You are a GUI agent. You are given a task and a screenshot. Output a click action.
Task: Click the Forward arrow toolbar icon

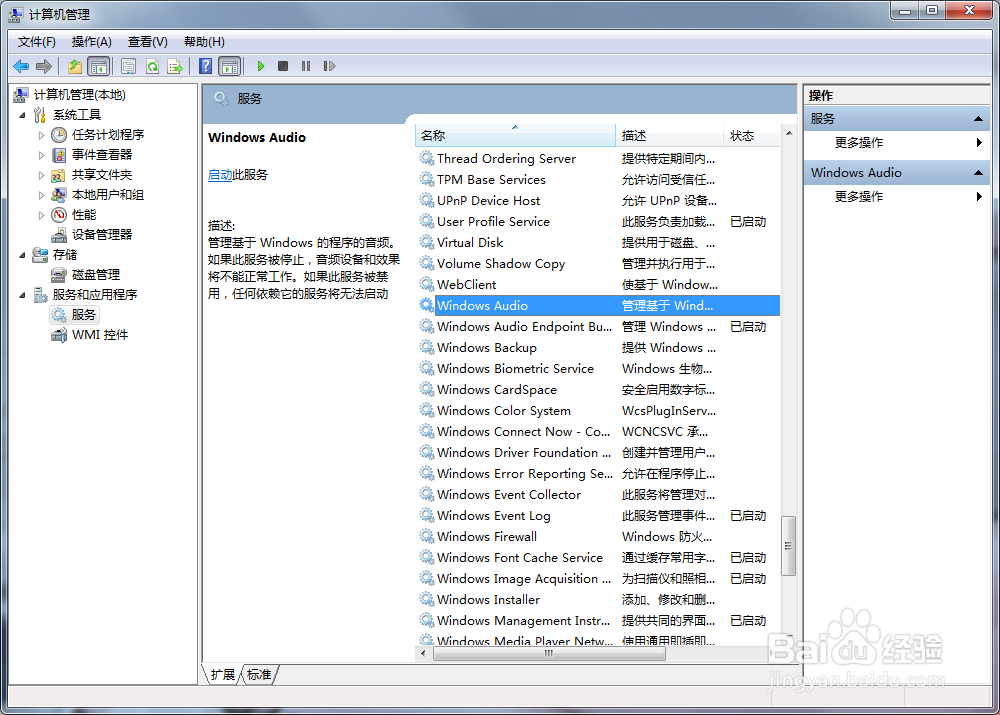pyautogui.click(x=44, y=66)
